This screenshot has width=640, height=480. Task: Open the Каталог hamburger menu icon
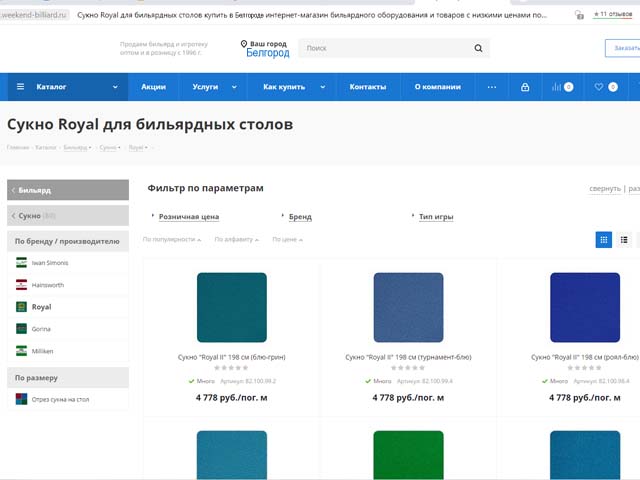(x=20, y=87)
